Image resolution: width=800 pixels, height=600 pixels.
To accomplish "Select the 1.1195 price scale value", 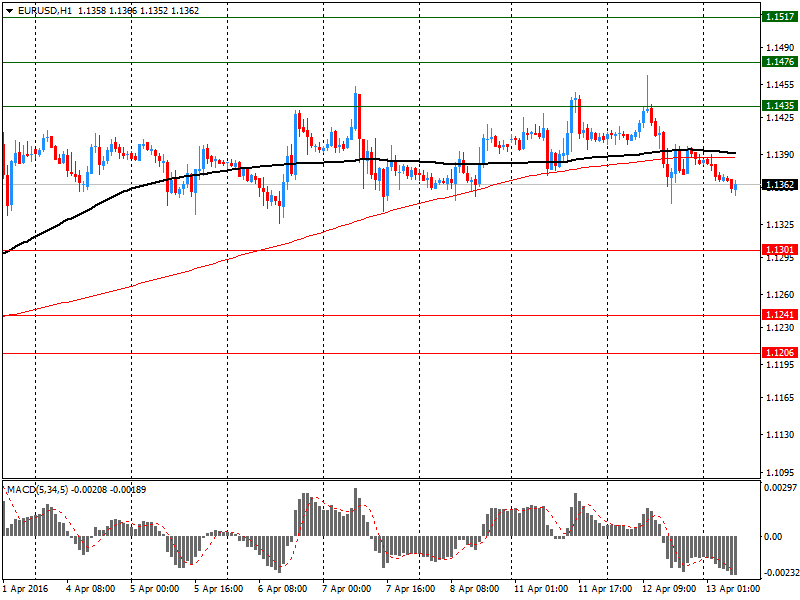I will tap(780, 365).
